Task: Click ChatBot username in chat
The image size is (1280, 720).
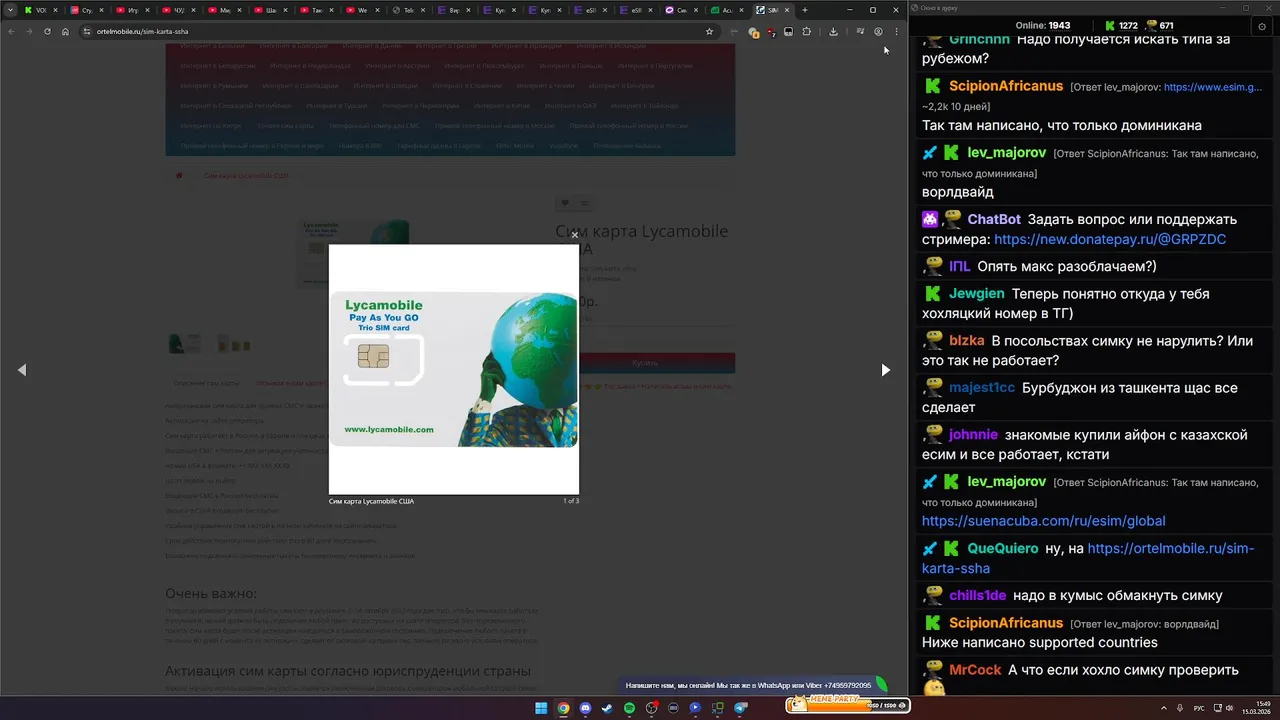Action: (x=994, y=219)
